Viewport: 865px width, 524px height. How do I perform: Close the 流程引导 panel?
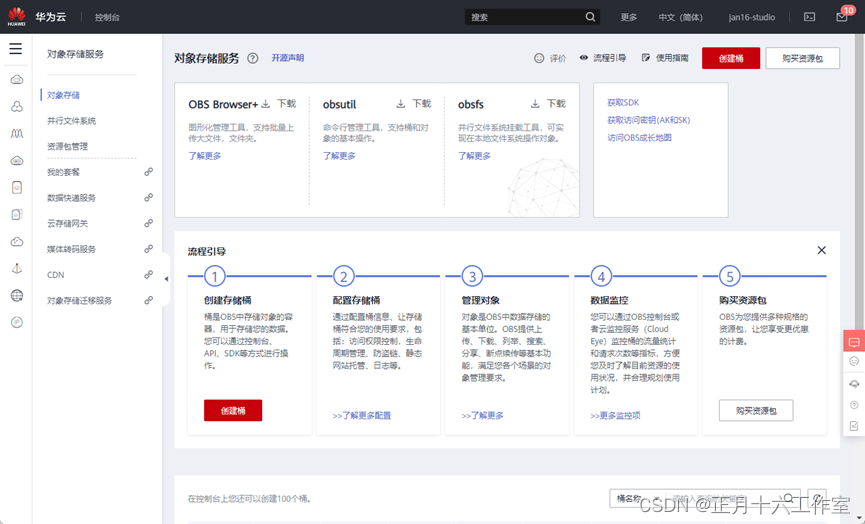821,250
